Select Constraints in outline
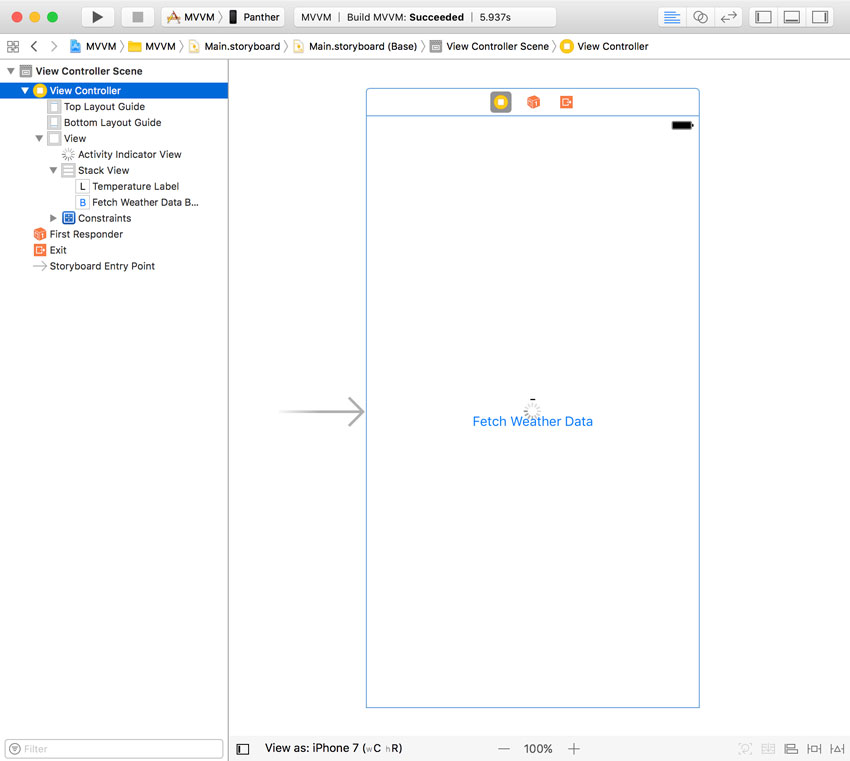Viewport: 850px width, 761px height. click(x=104, y=218)
